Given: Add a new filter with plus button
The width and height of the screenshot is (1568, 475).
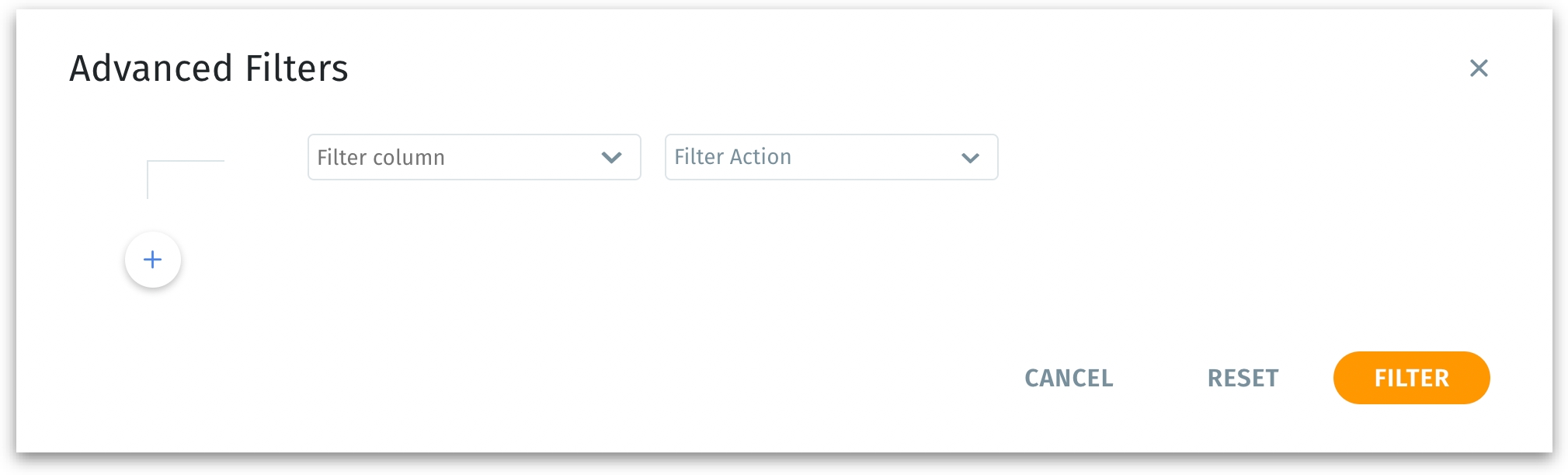Looking at the screenshot, I should tap(153, 260).
